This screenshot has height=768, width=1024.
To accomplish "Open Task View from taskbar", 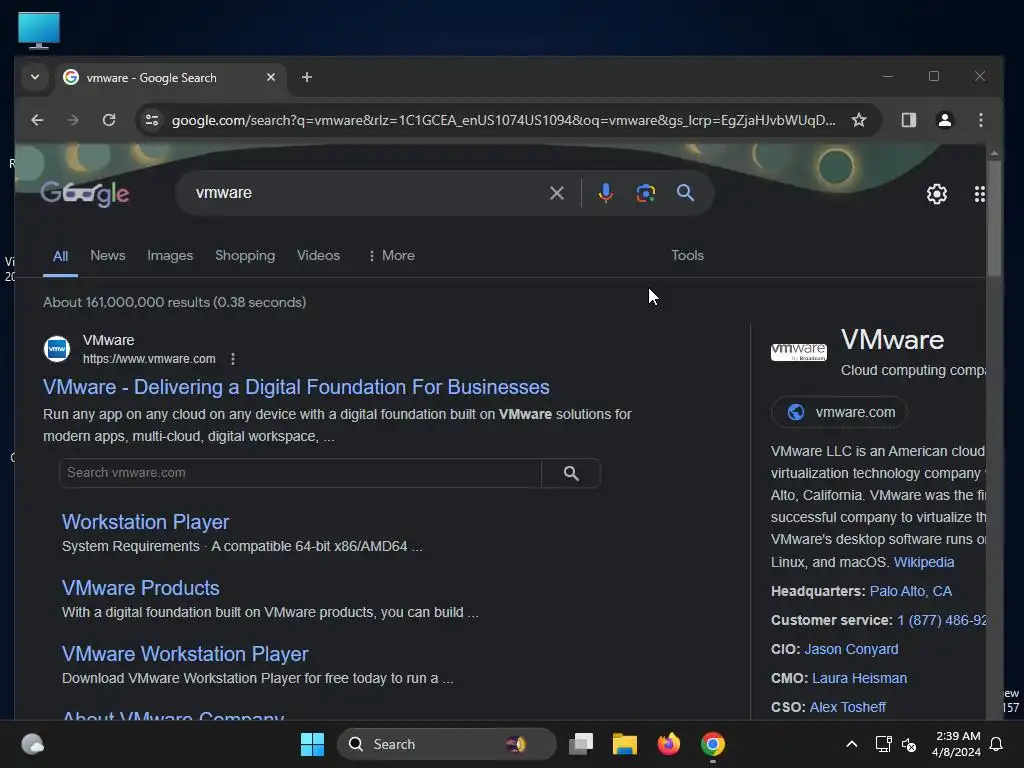I will point(581,744).
